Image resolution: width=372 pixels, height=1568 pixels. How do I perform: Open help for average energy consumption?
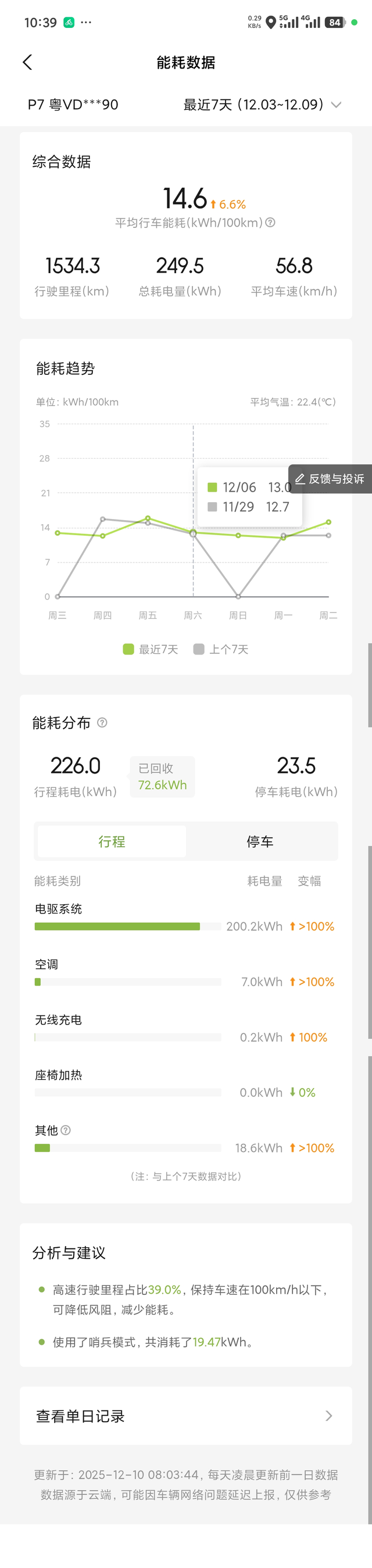[270, 223]
